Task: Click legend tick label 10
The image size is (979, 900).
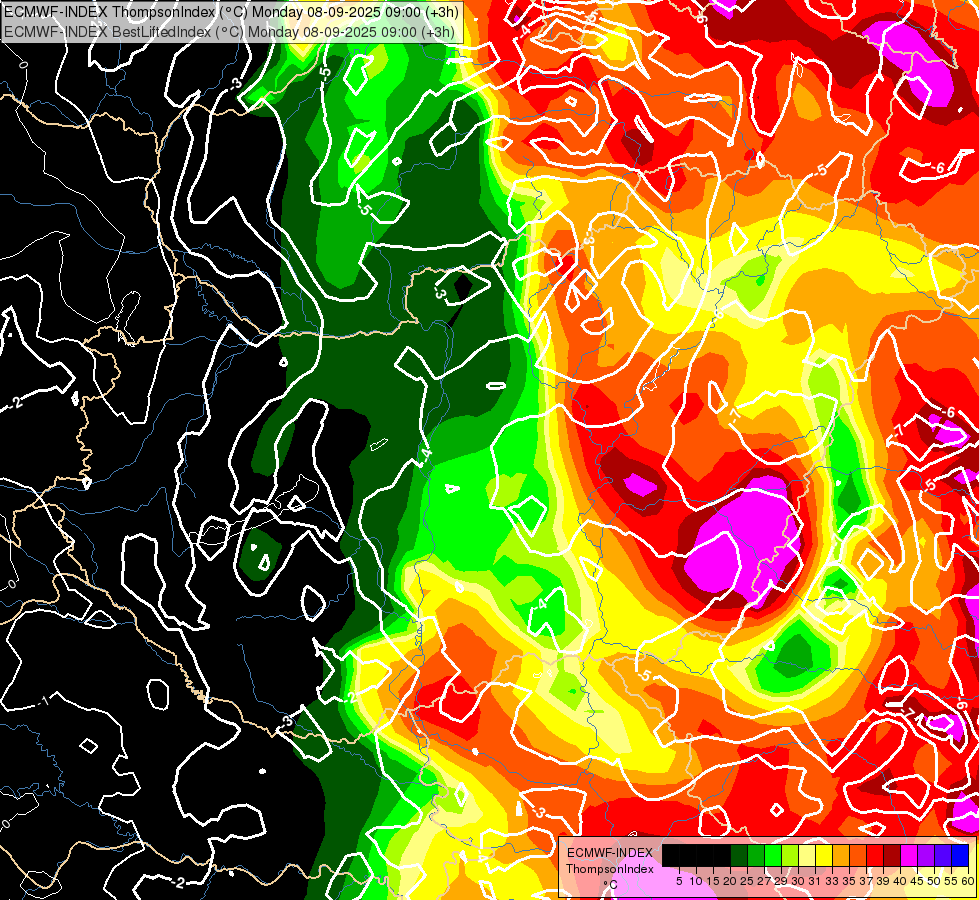Action: 696,881
